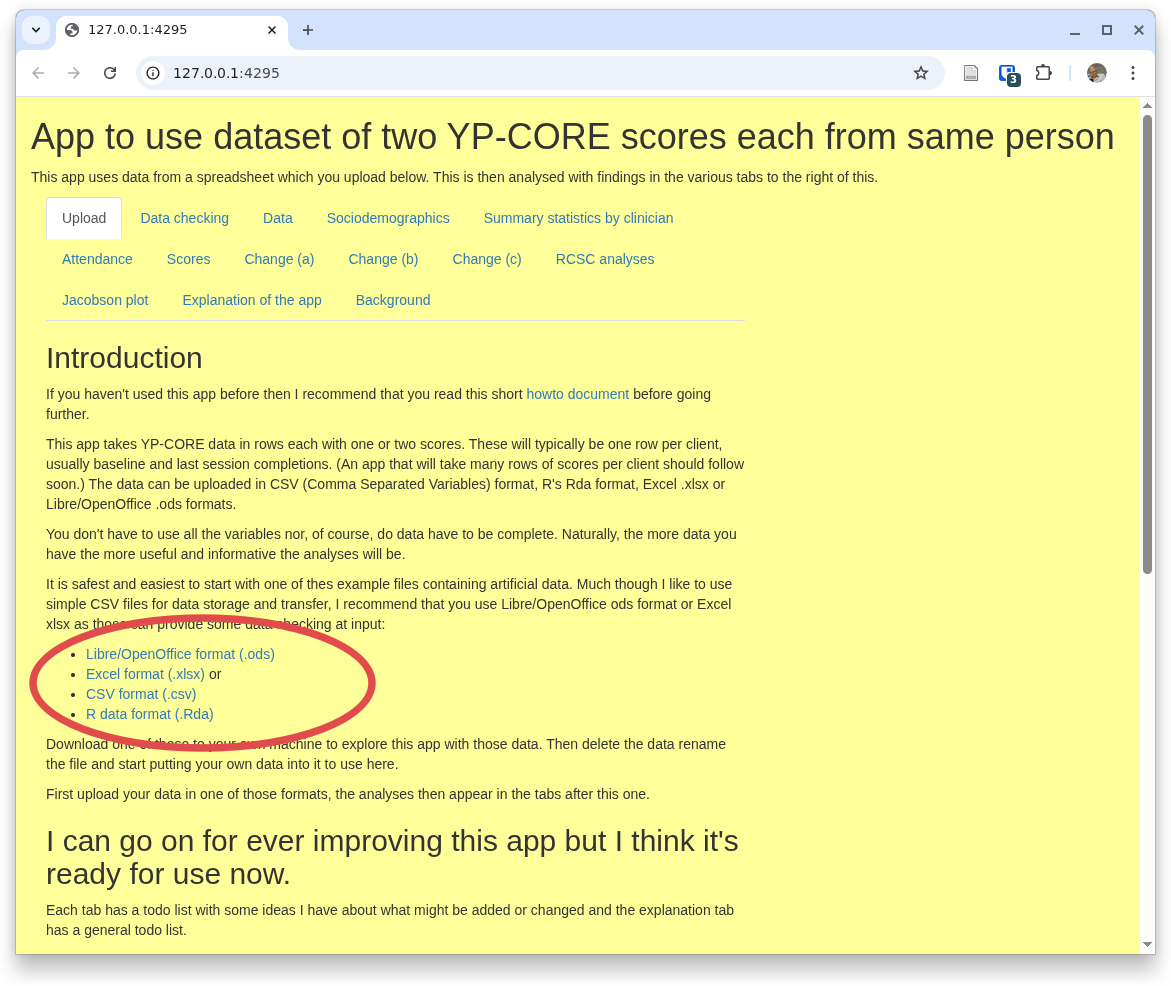Switch to the Data checking tab
The width and height of the screenshot is (1171, 986).
(184, 218)
